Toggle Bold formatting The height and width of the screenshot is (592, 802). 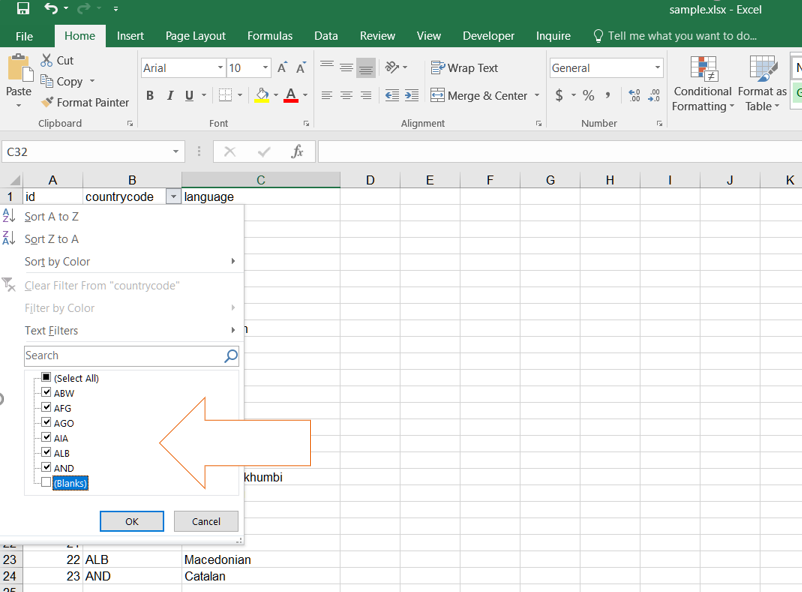click(150, 96)
